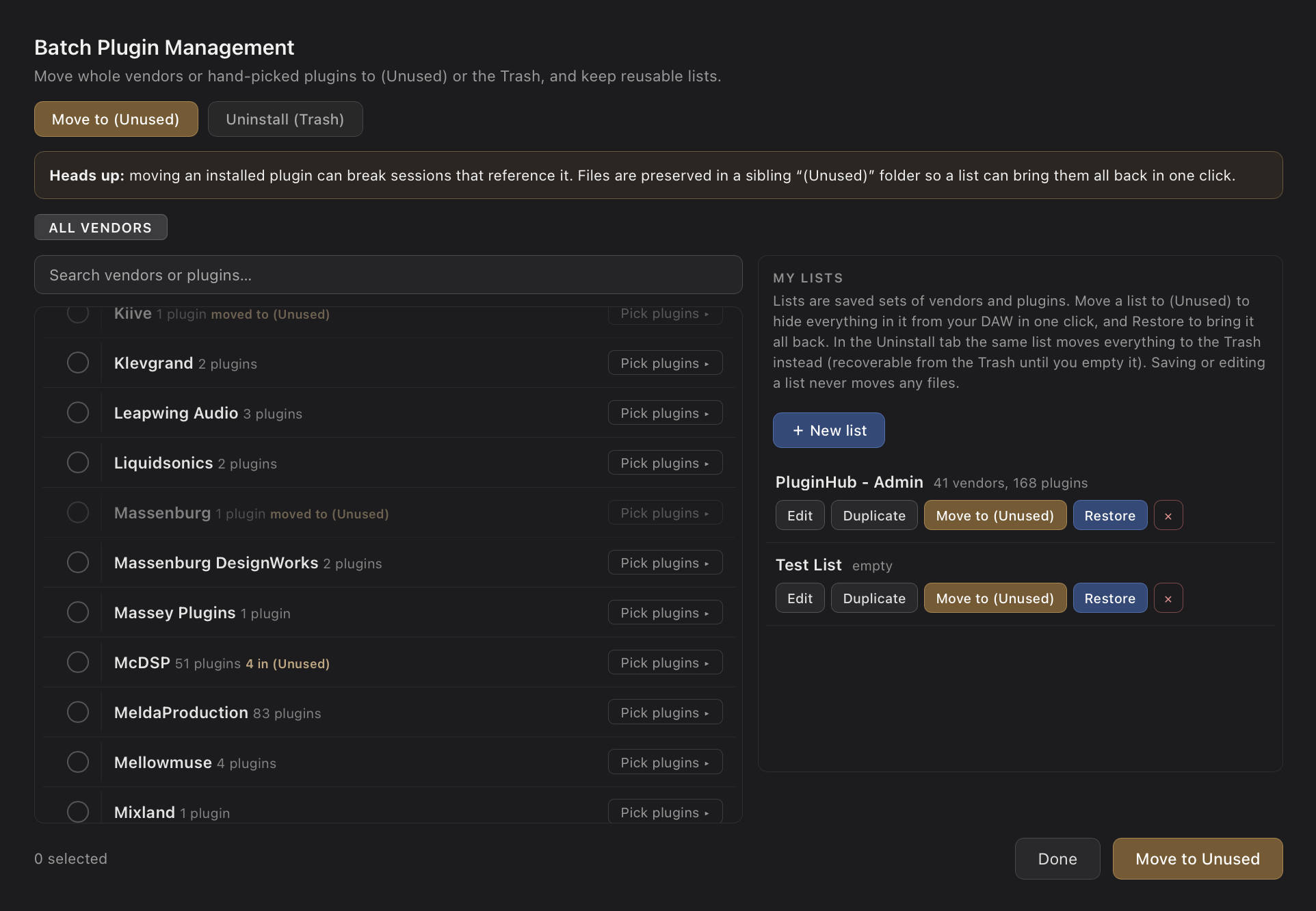Delete the PluginHub - Admin list
This screenshot has height=911, width=1316.
[x=1168, y=516]
